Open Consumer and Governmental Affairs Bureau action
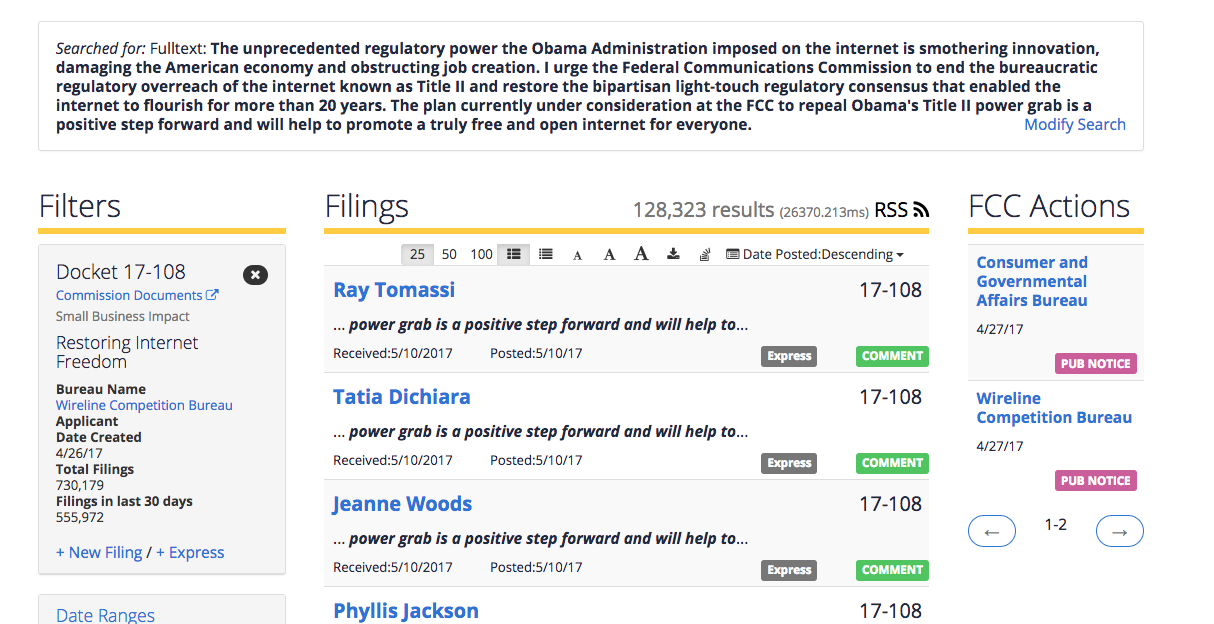 1032,281
